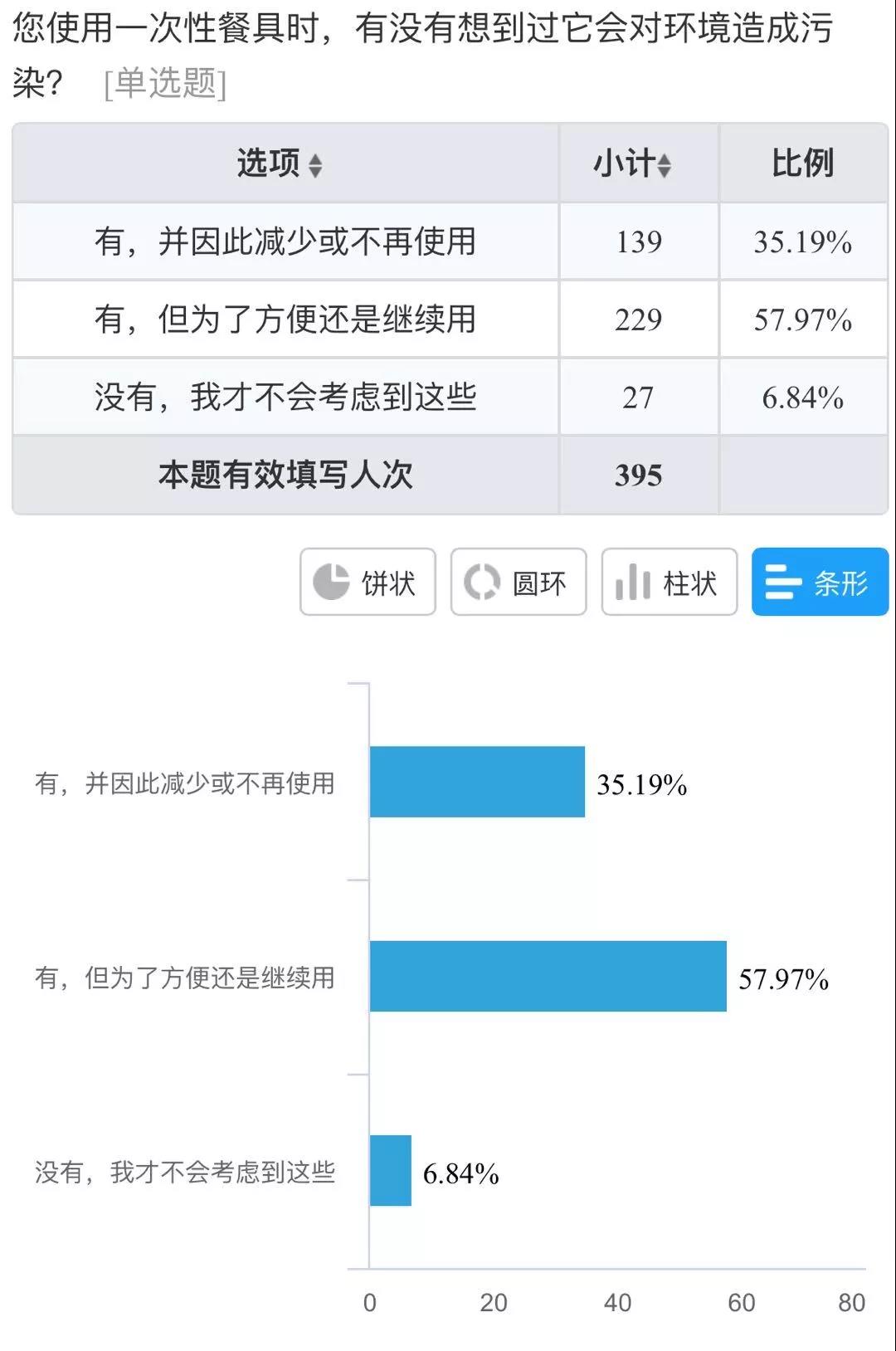Select row 没有，我才不会考虑到这些 in table
Image resolution: width=896 pixels, height=1351 pixels.
[x=285, y=397]
